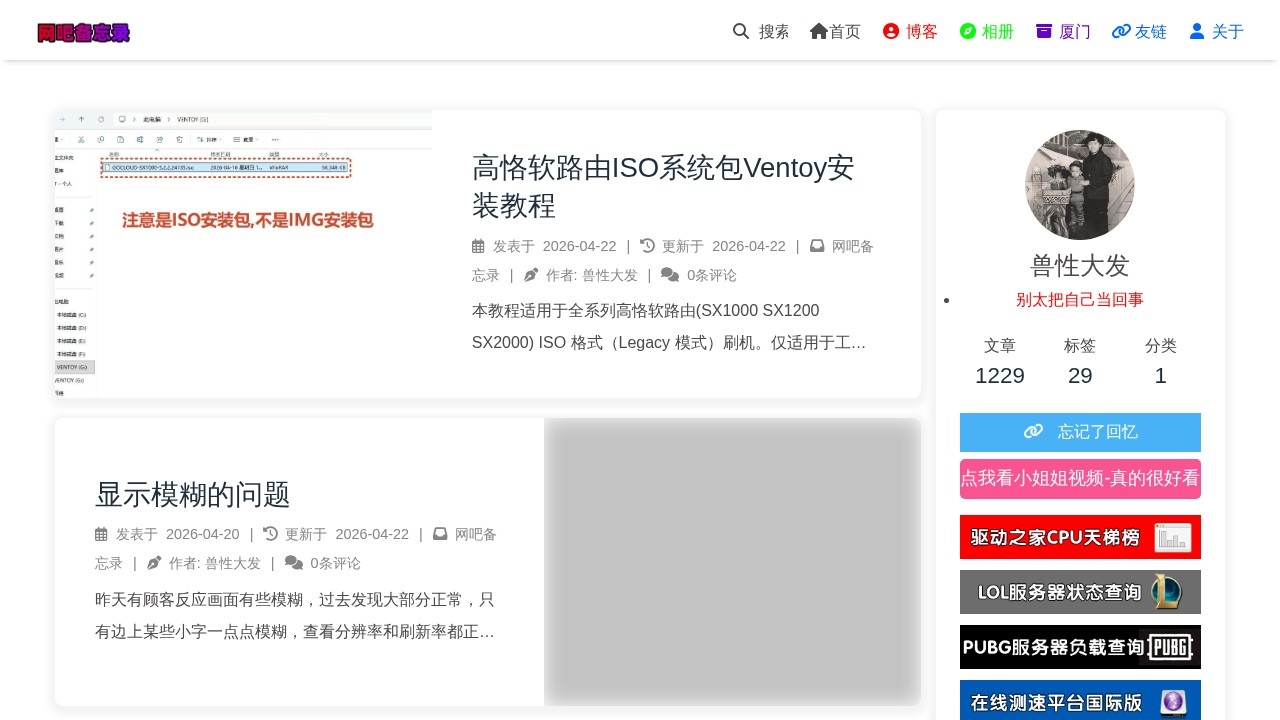Screen dimensions: 1280x720
Task: Click archive box icon beside 网吧备忘录 category
Action: (x=817, y=246)
